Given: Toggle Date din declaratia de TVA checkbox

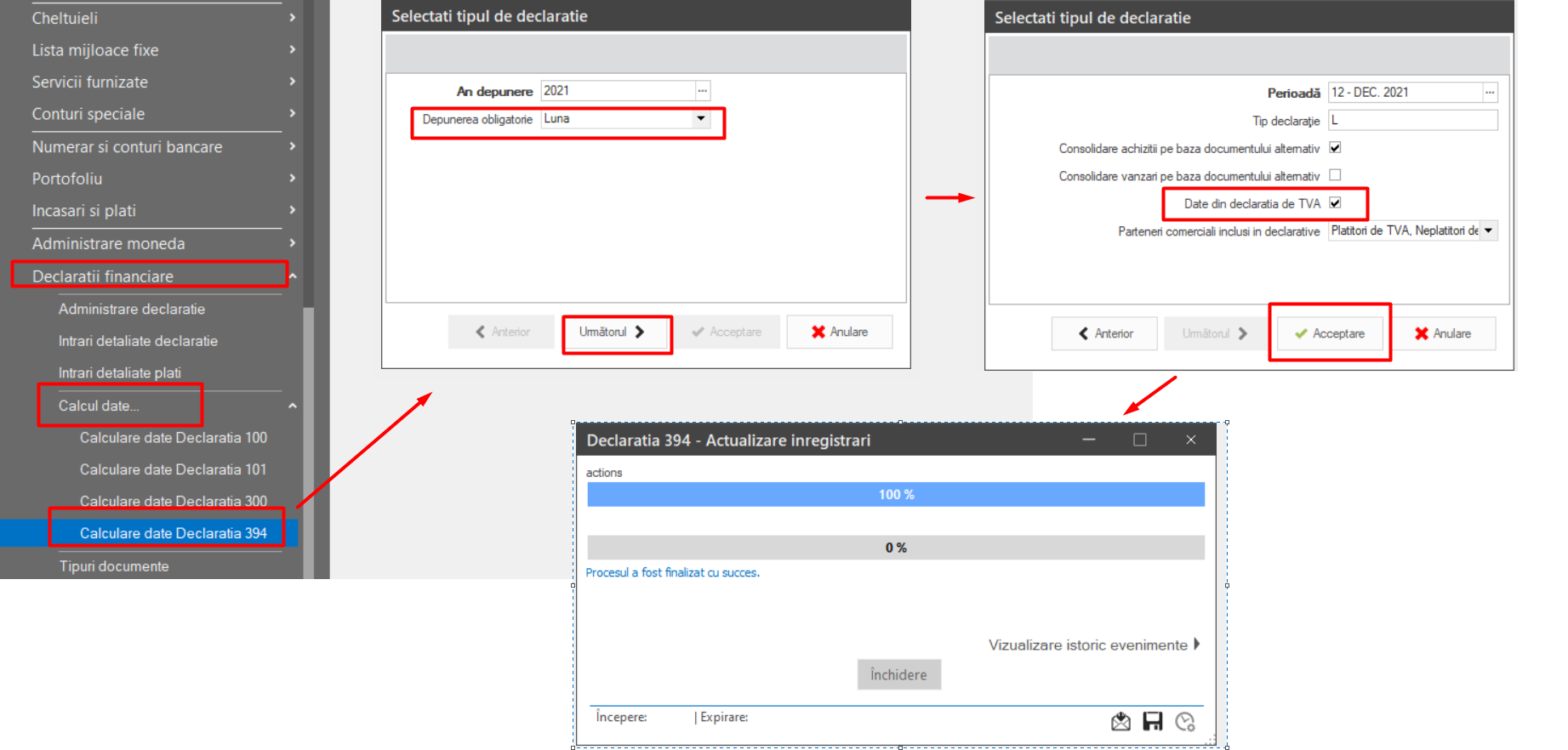Looking at the screenshot, I should click(1336, 203).
